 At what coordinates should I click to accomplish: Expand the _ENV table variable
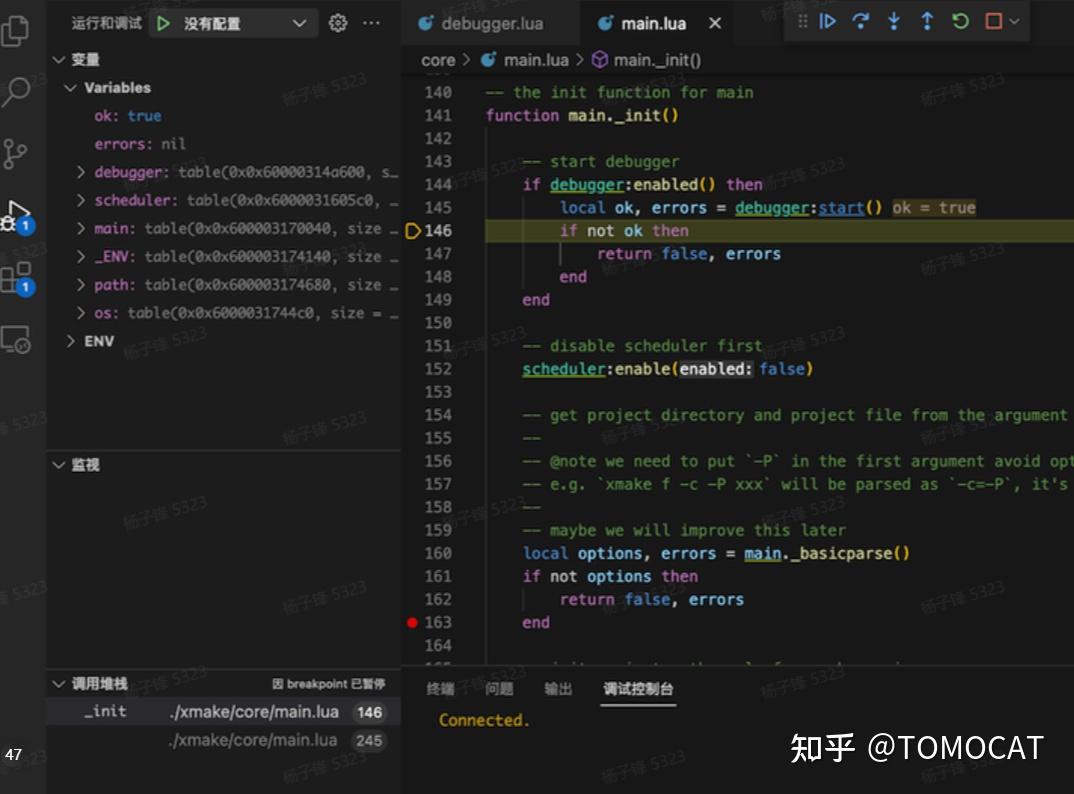click(81, 256)
